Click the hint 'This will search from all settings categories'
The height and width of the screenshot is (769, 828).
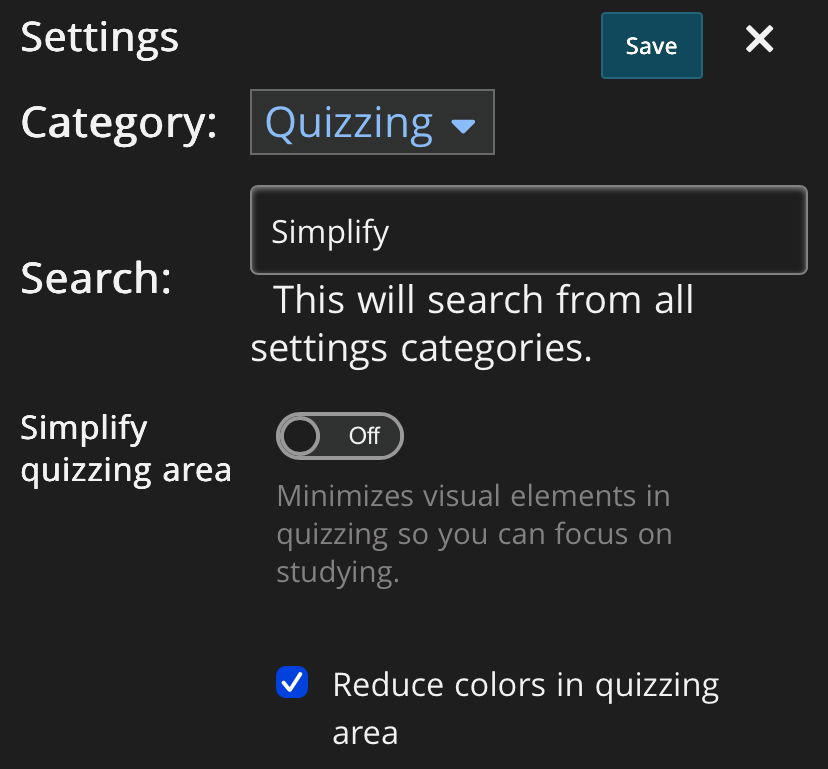click(x=472, y=324)
